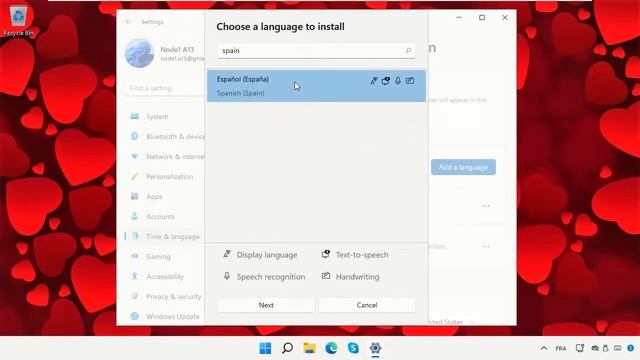Open taskbar Search
This screenshot has width=640, height=360.
click(287, 348)
